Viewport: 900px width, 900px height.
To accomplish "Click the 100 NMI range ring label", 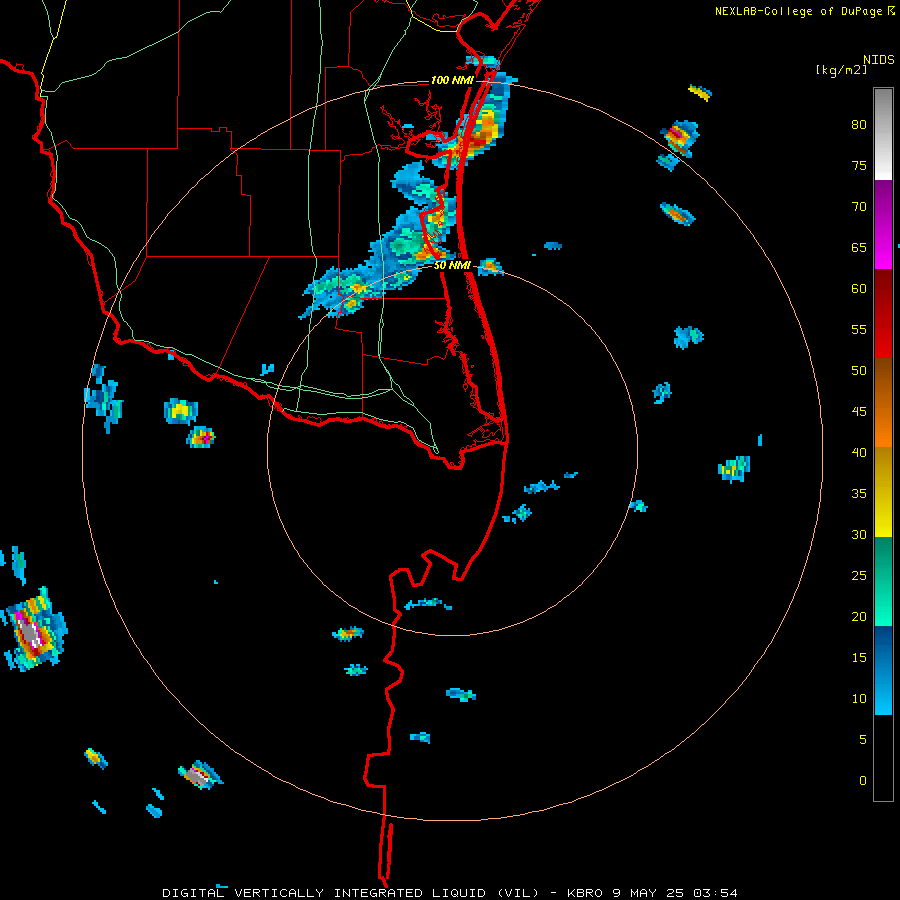I will click(452, 80).
